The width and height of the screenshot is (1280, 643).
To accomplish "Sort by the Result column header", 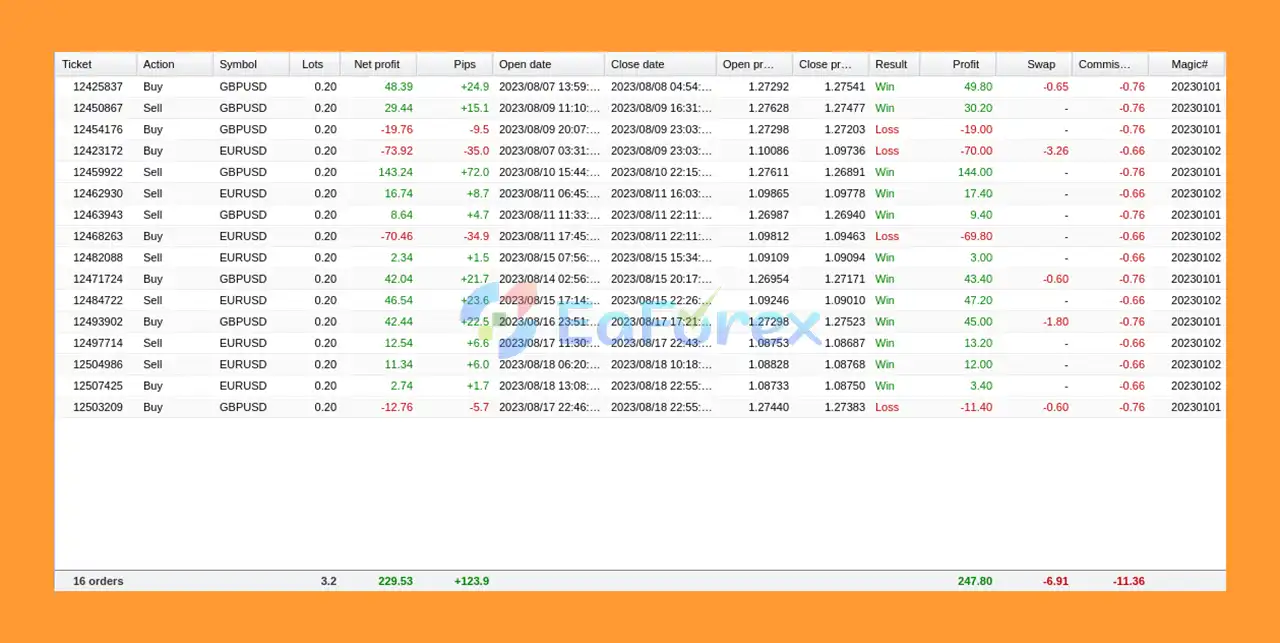I will [x=891, y=64].
